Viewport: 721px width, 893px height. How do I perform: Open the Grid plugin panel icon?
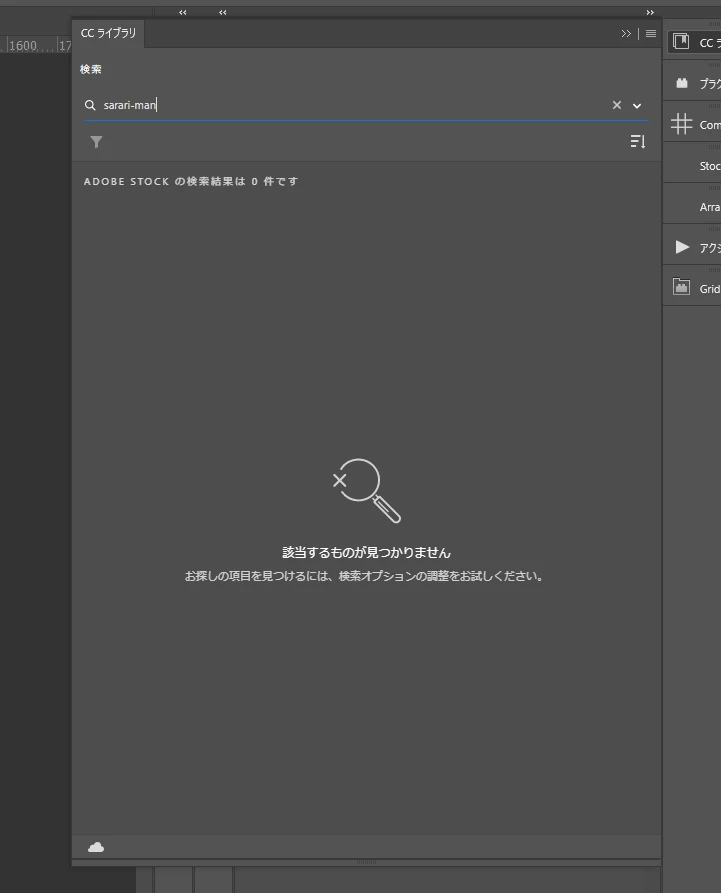point(681,286)
